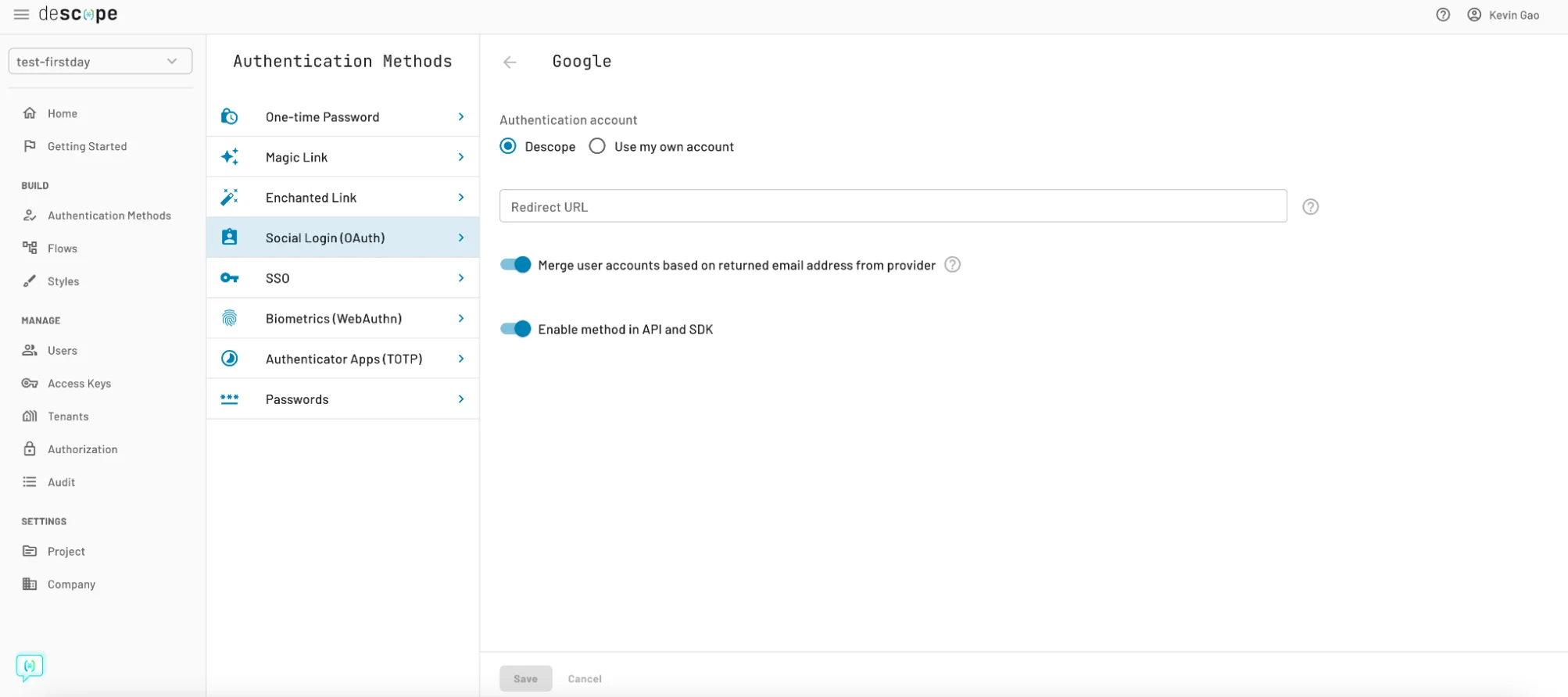Click the Authorization lock icon

click(x=30, y=449)
